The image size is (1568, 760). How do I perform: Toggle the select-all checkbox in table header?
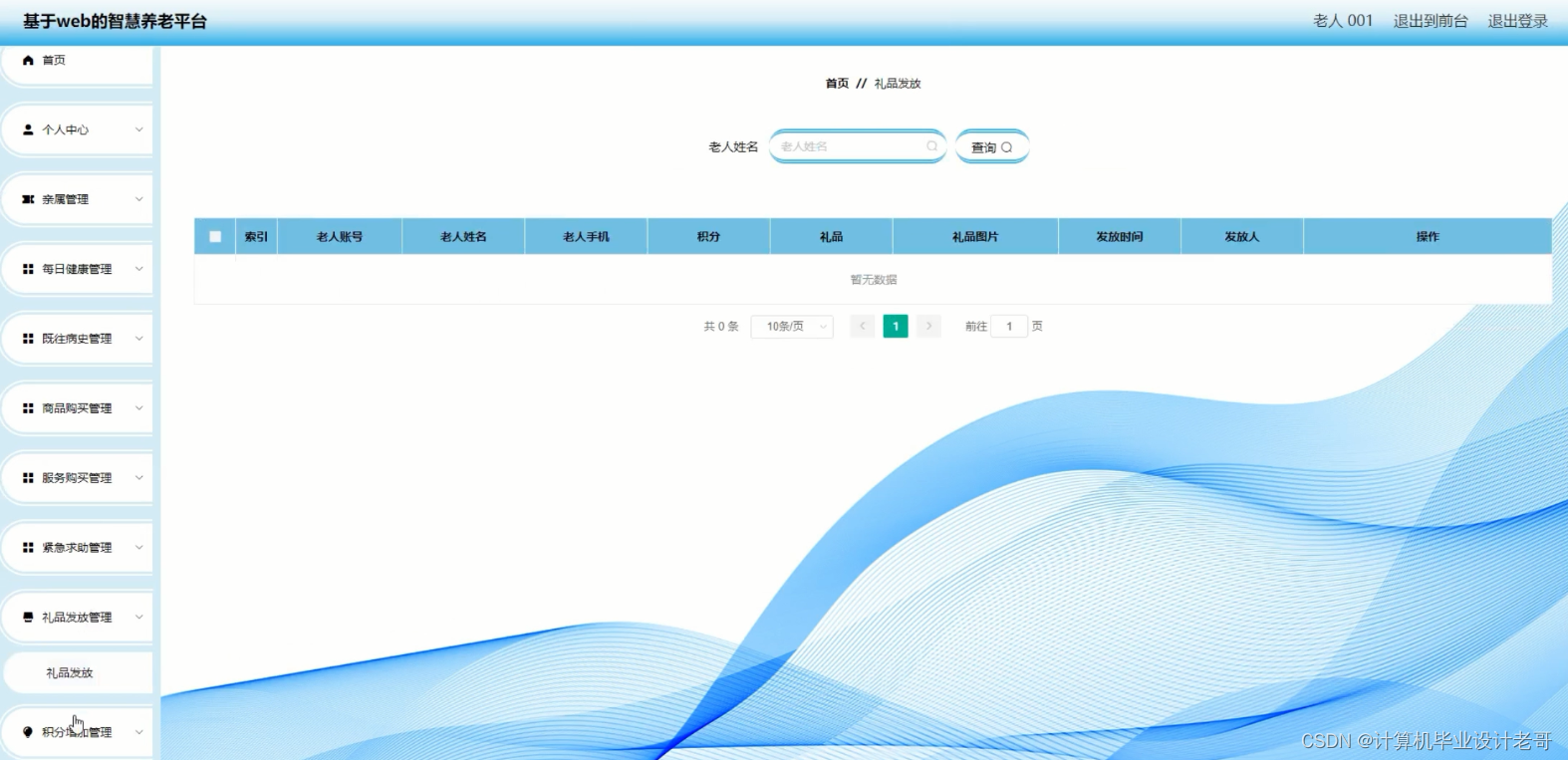(x=215, y=236)
